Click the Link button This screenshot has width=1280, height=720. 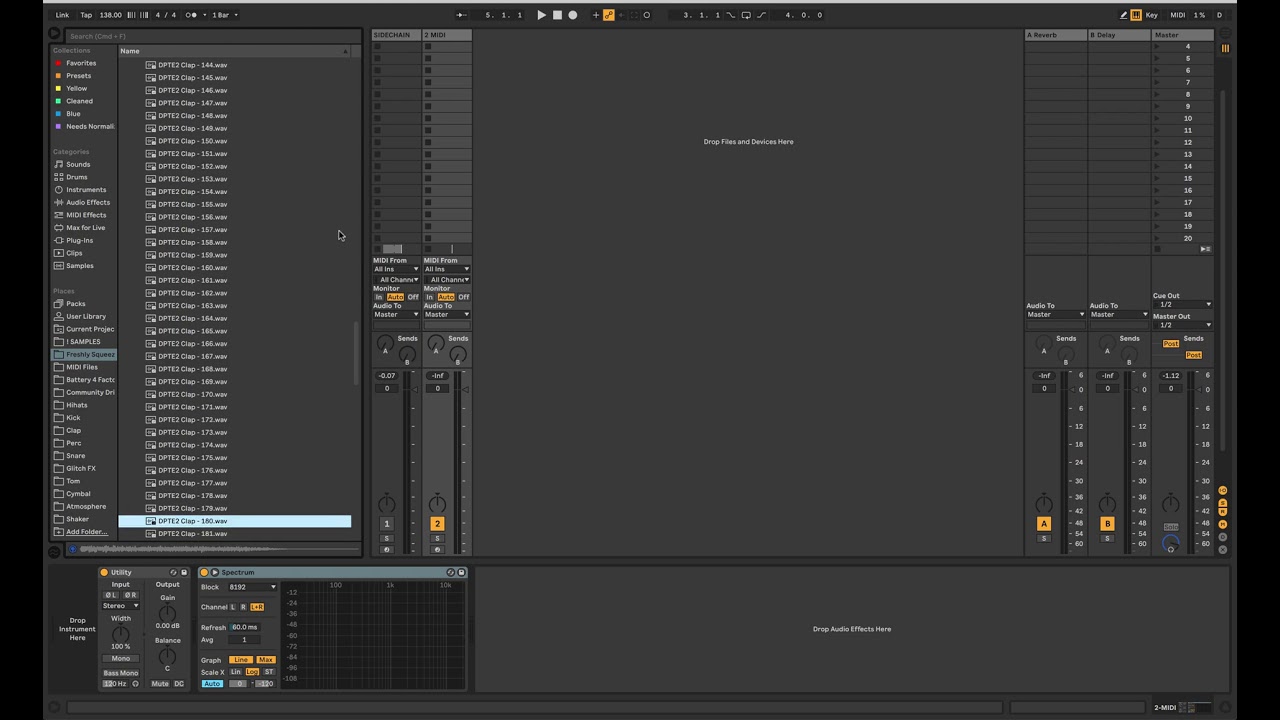click(x=62, y=15)
